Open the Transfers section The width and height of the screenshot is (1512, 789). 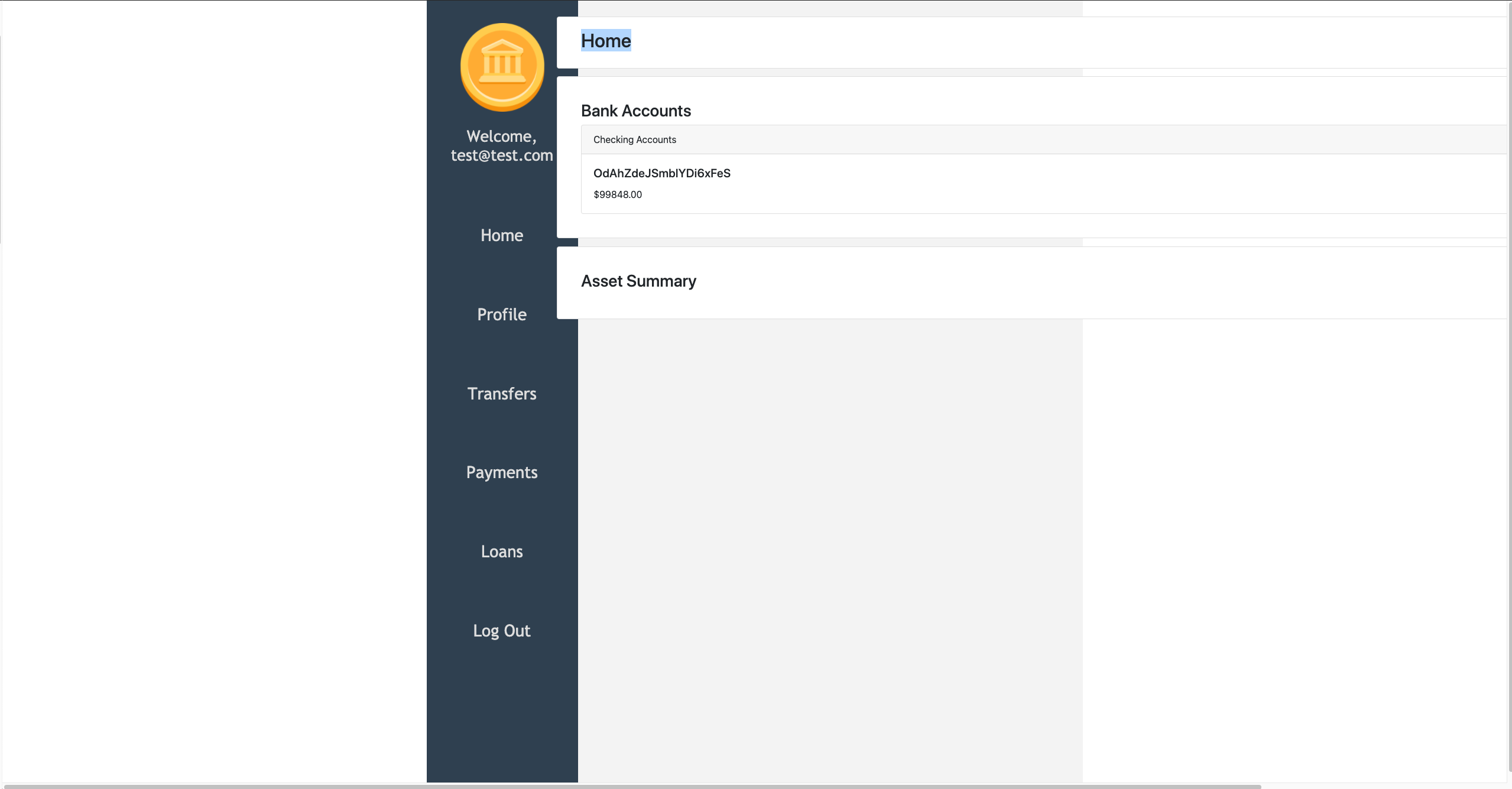pyautogui.click(x=501, y=394)
